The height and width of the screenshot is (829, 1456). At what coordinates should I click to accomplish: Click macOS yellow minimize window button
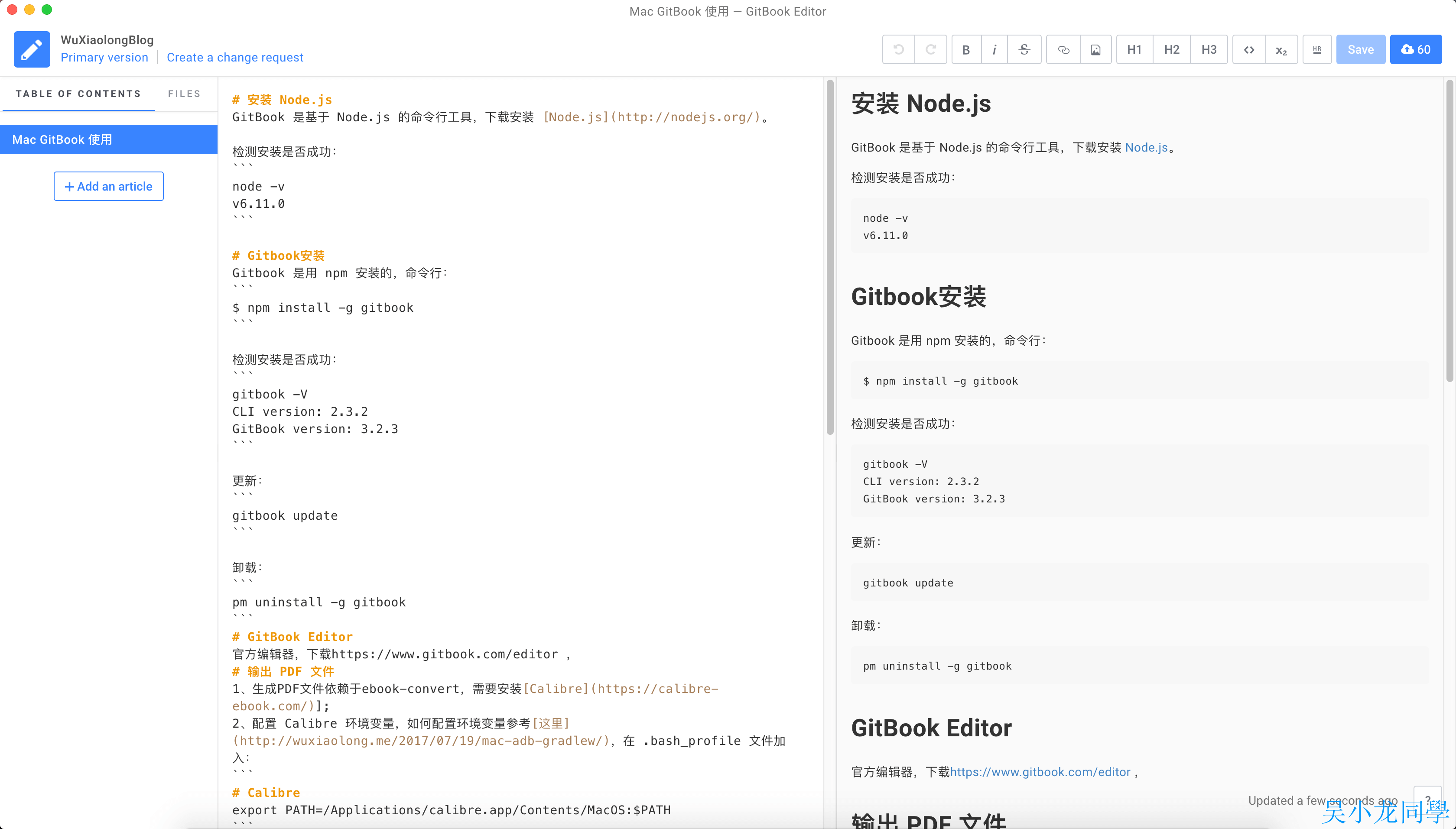[29, 10]
